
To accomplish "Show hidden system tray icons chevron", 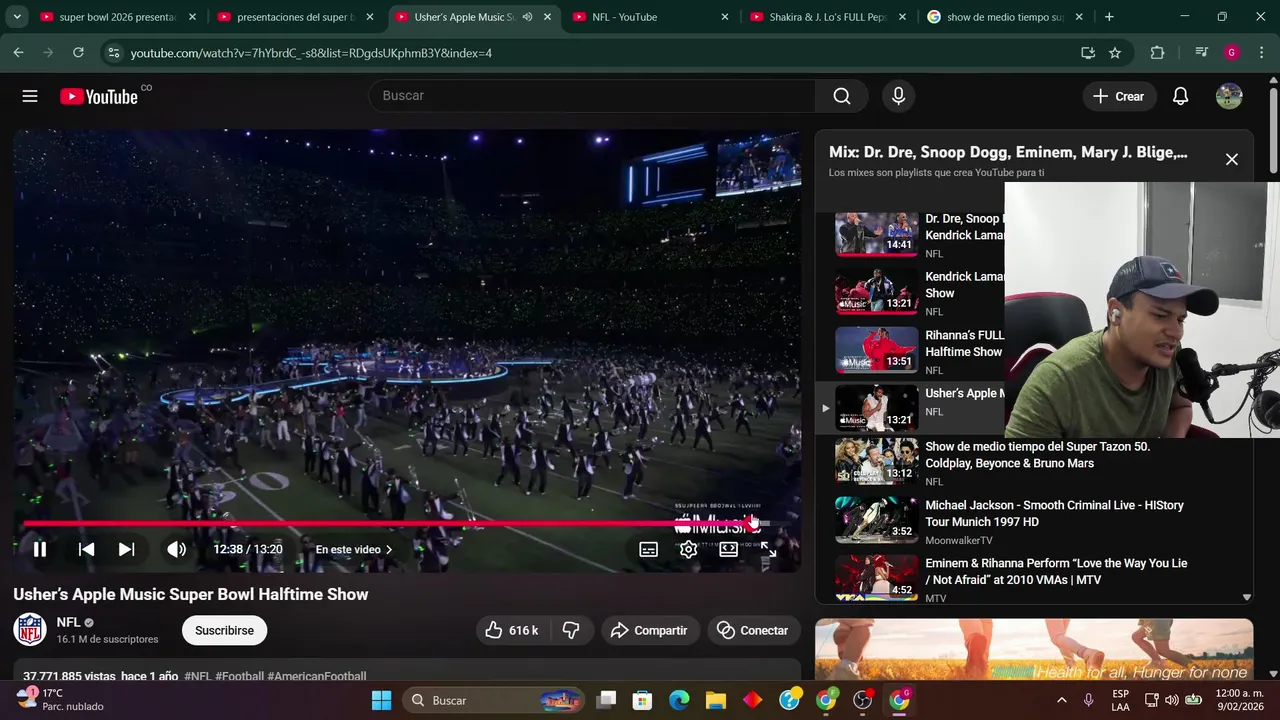I will 1061,700.
